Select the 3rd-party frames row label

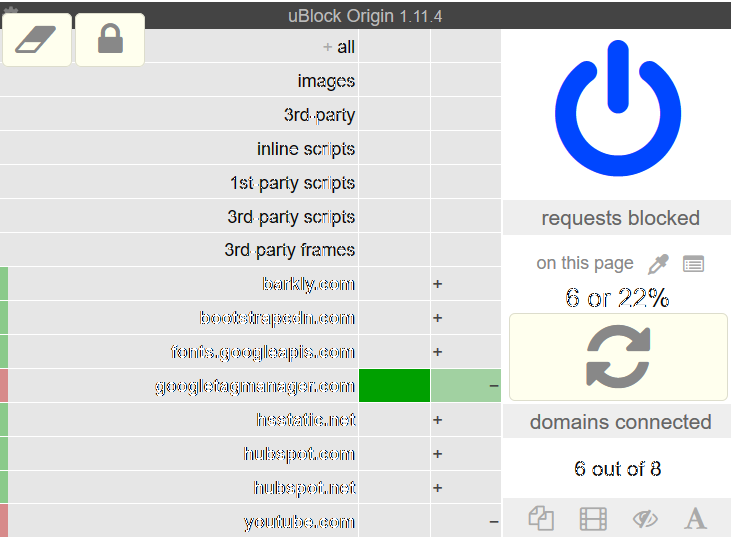pos(290,250)
